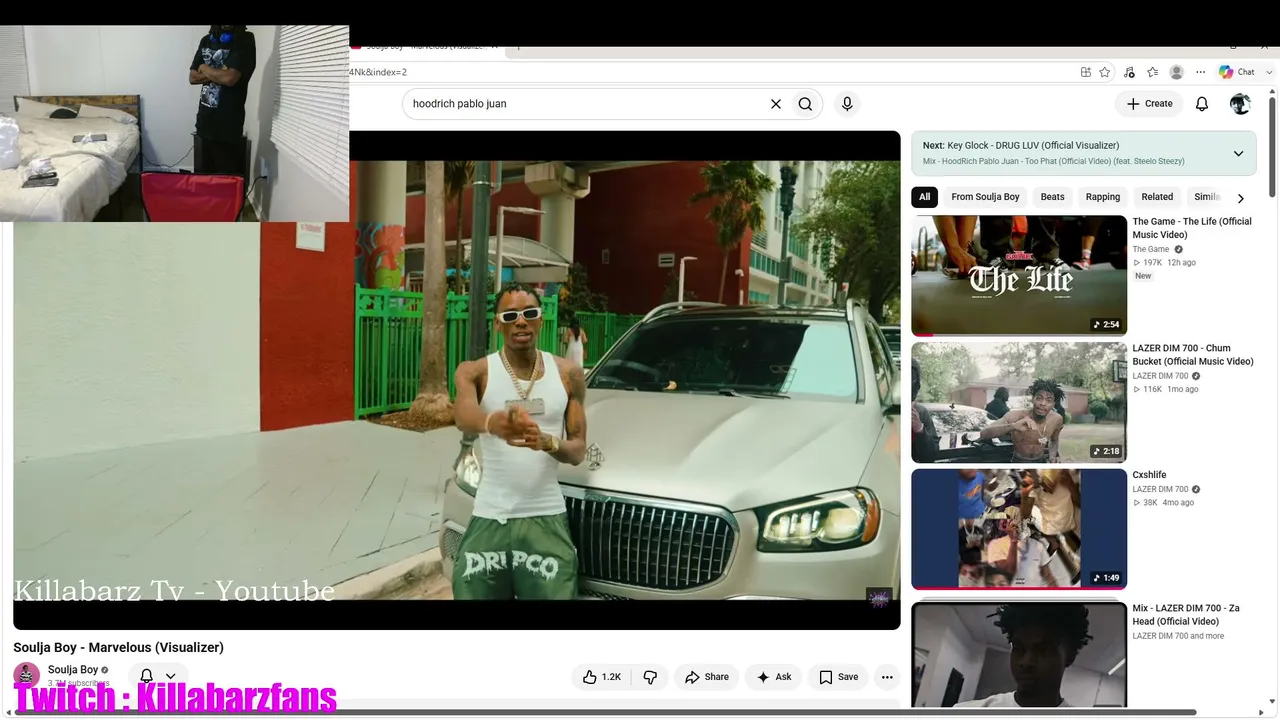
Task: Open the YouTube account avatar menu
Action: [1240, 104]
